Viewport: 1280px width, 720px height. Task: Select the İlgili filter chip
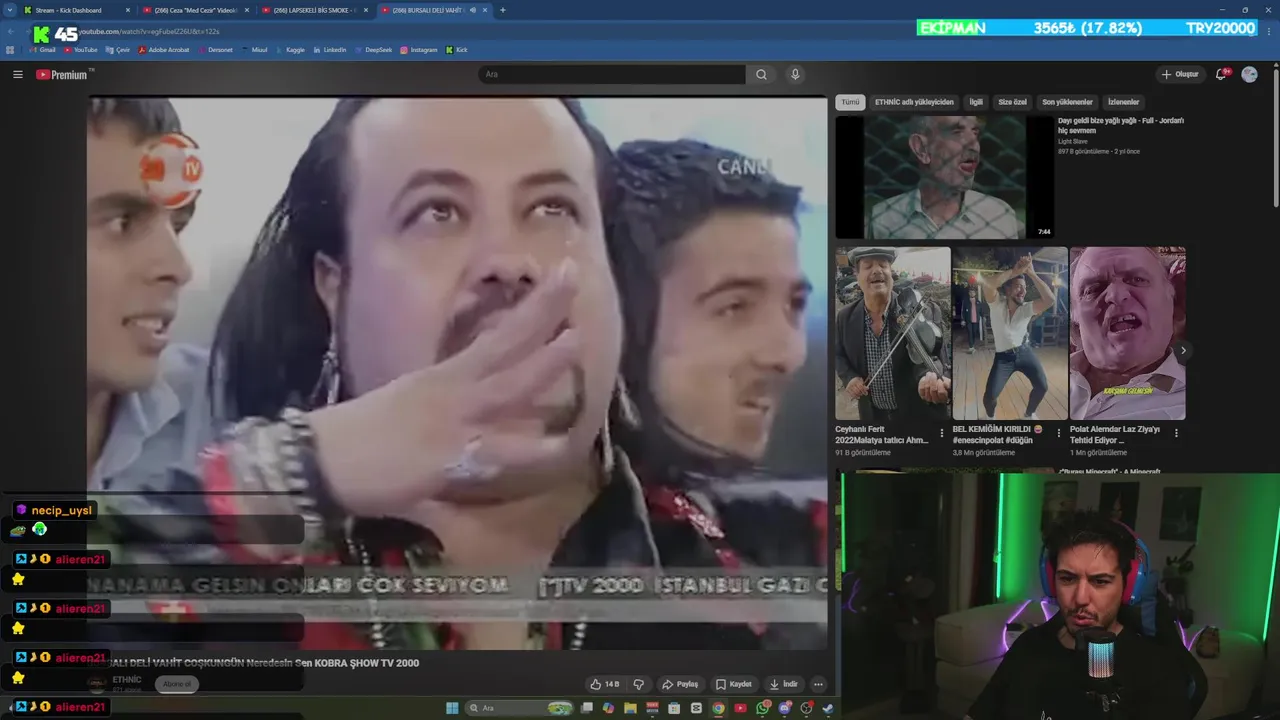coord(976,102)
